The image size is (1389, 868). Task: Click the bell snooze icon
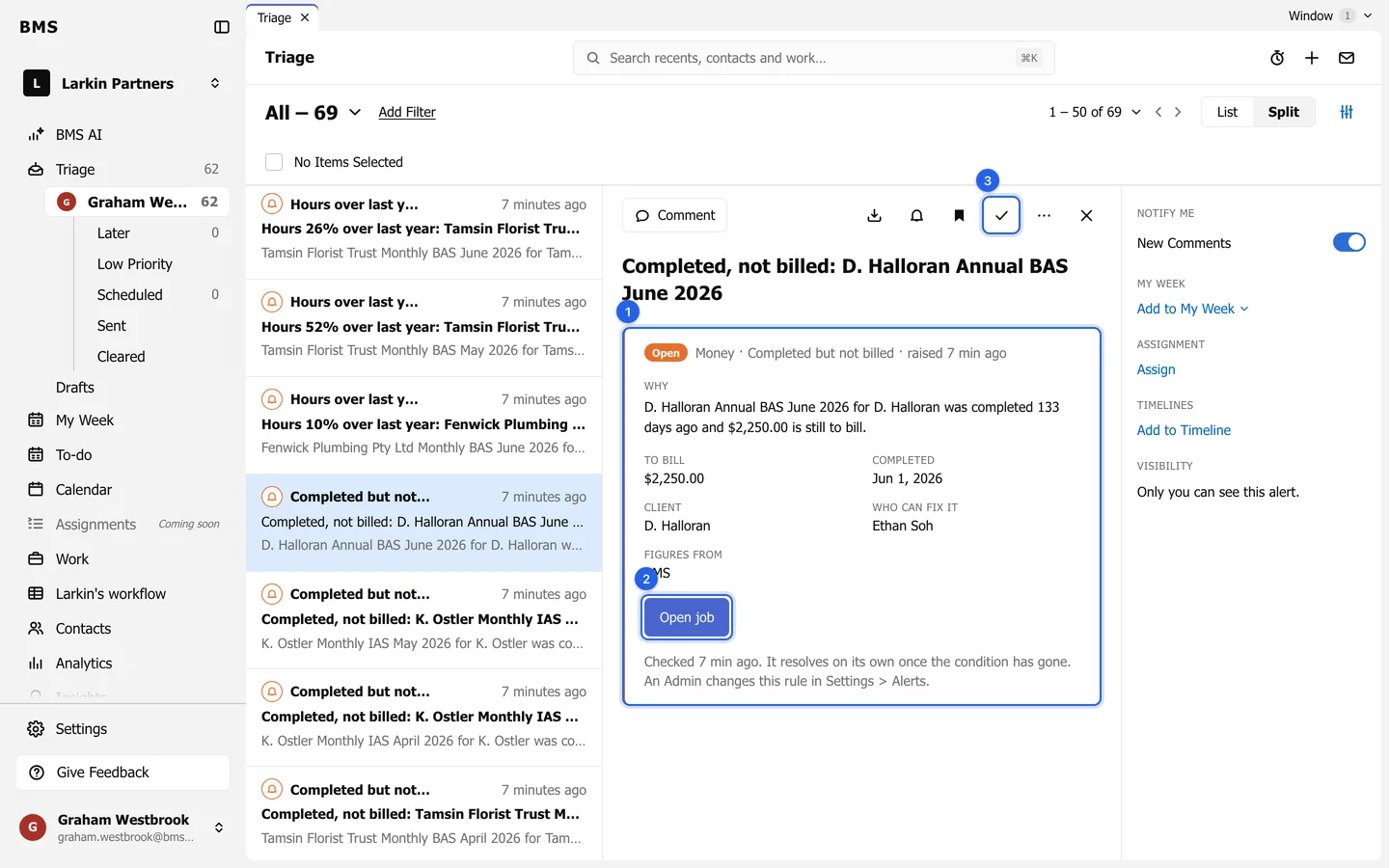click(x=916, y=215)
